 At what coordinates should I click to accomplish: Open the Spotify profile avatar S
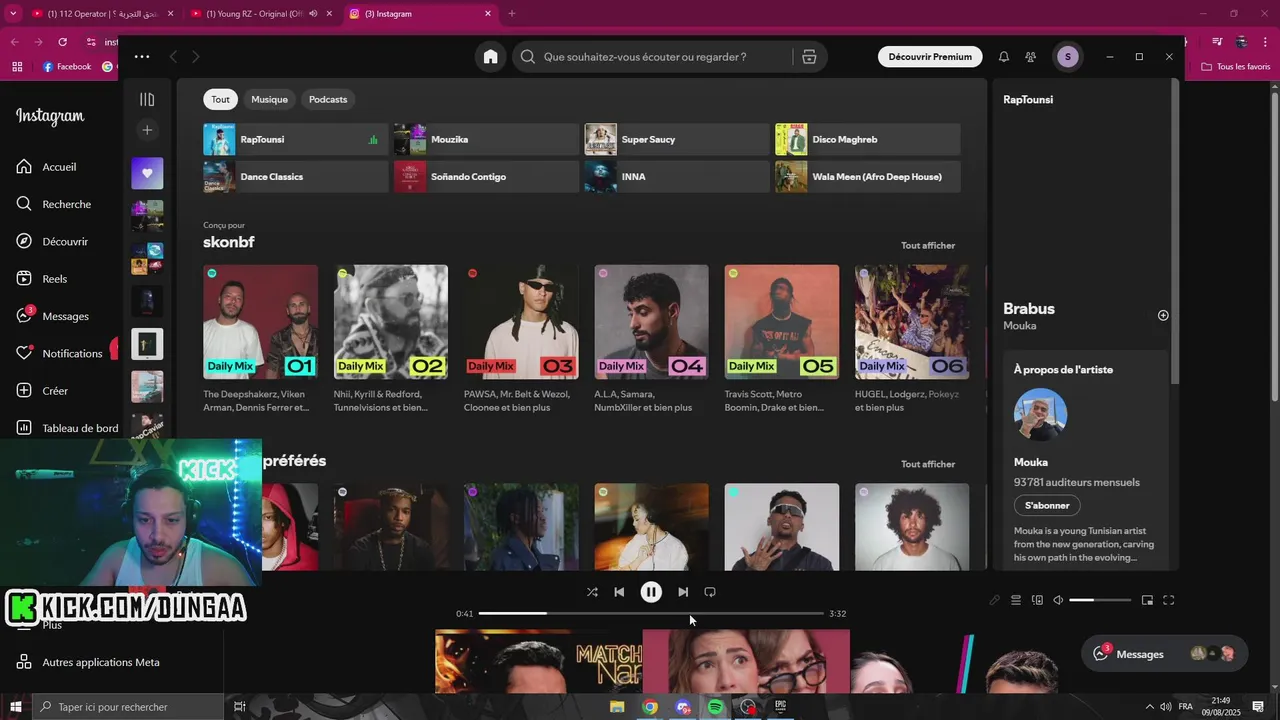pyautogui.click(x=1067, y=57)
